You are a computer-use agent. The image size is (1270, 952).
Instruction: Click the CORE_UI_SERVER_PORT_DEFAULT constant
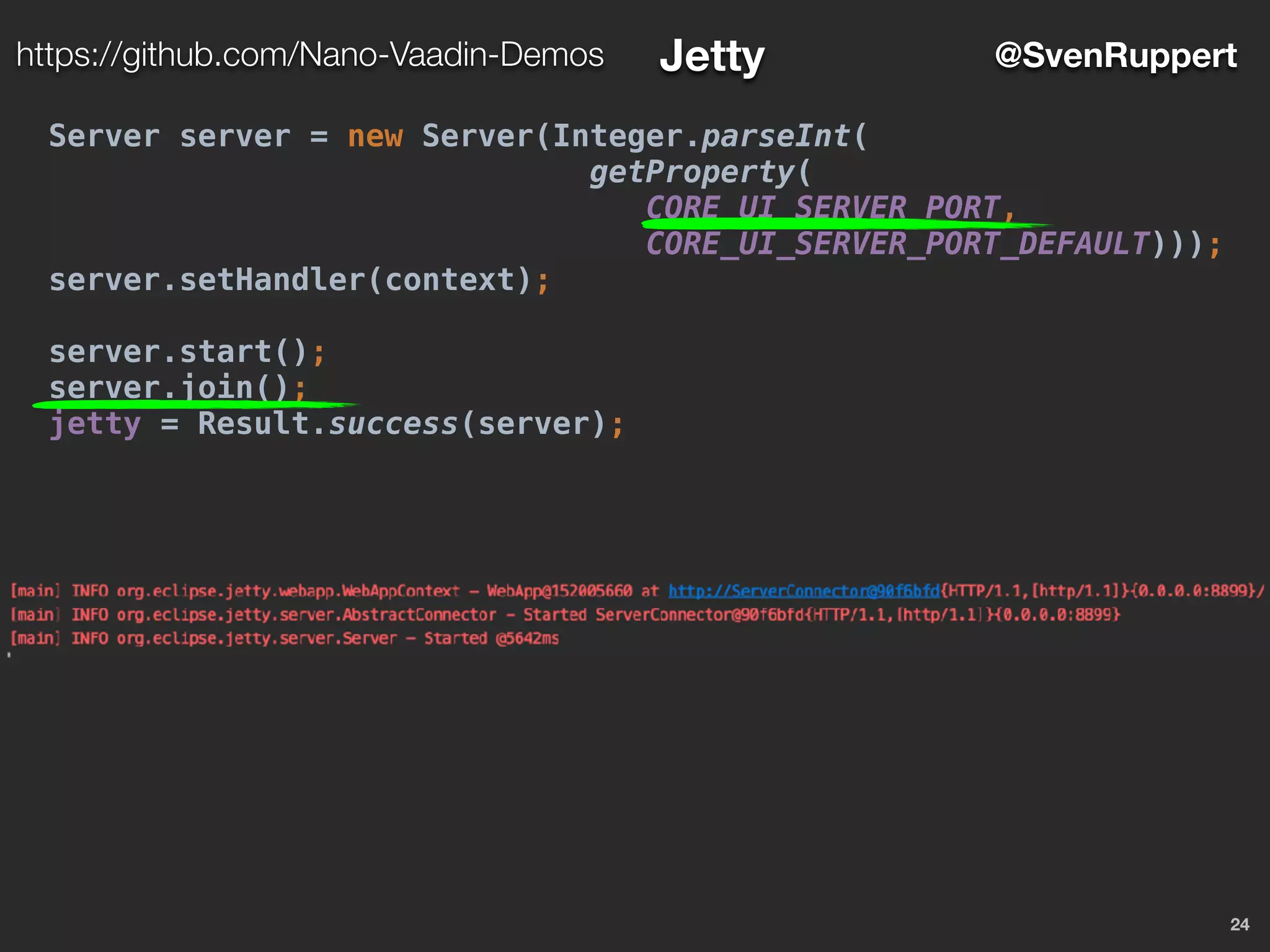pyautogui.click(x=897, y=244)
